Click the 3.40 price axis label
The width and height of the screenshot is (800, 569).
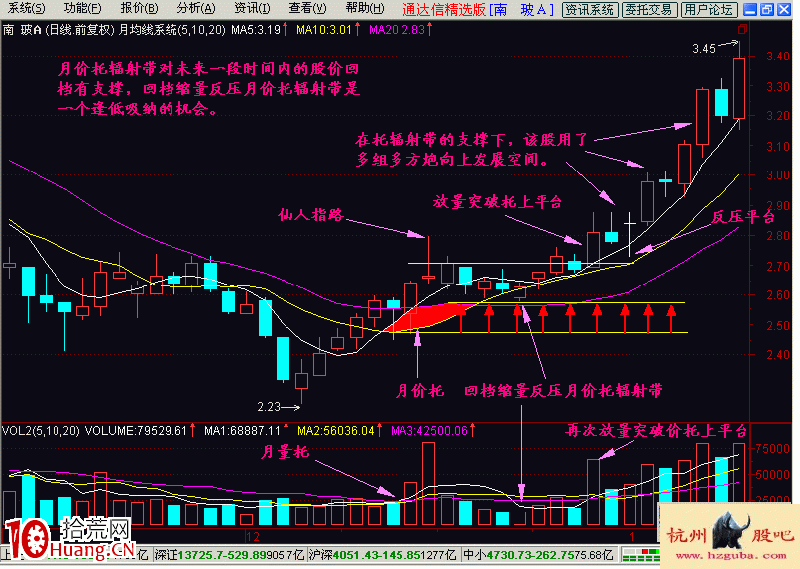778,56
